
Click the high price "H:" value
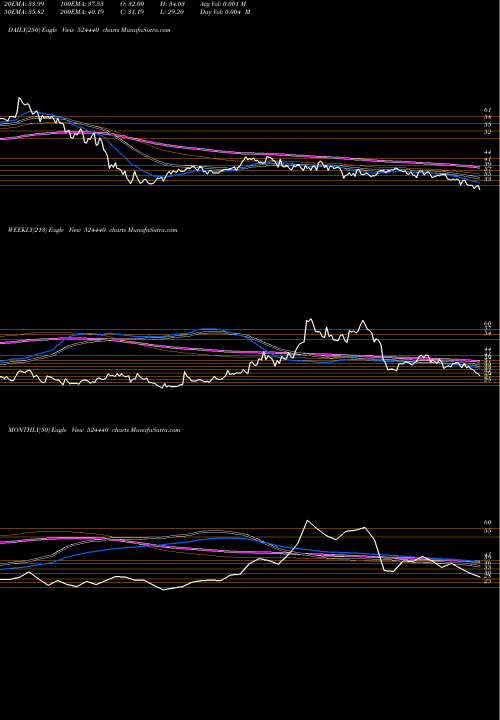177,4
